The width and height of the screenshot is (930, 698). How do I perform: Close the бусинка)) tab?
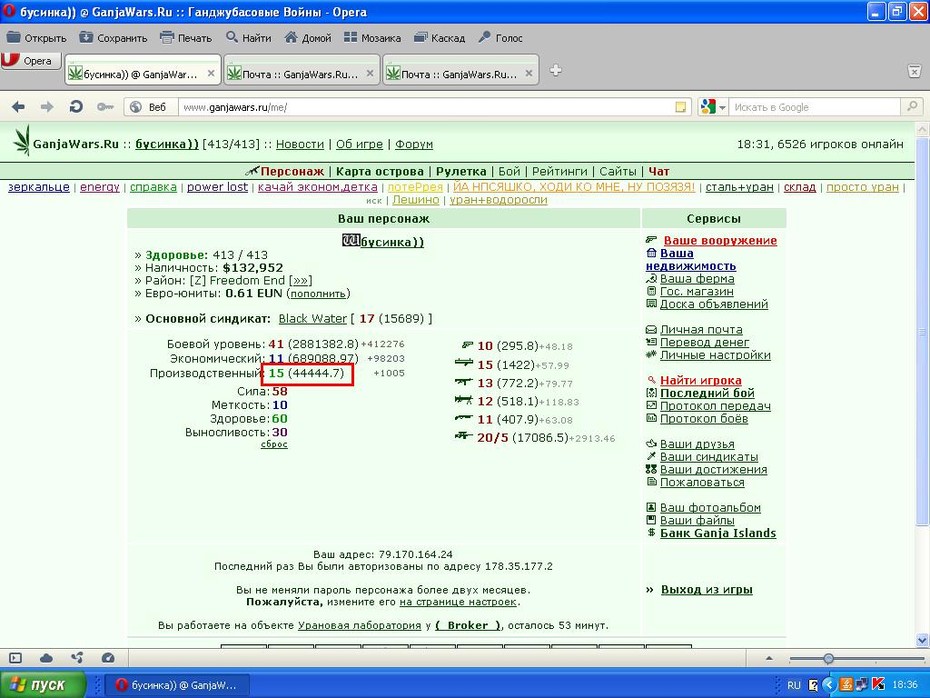[x=211, y=74]
